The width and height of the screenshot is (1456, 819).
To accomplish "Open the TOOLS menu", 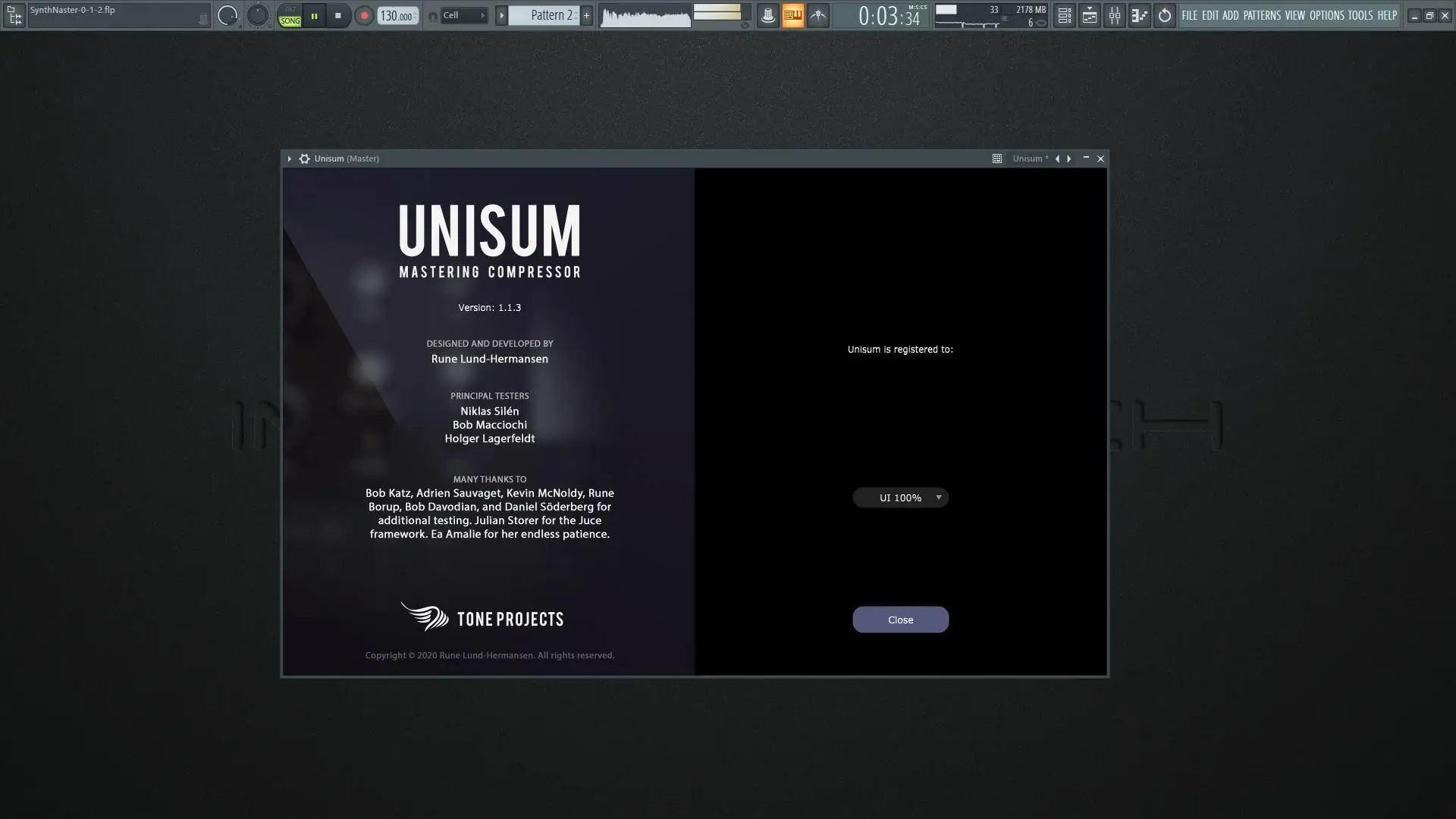I will [x=1360, y=15].
